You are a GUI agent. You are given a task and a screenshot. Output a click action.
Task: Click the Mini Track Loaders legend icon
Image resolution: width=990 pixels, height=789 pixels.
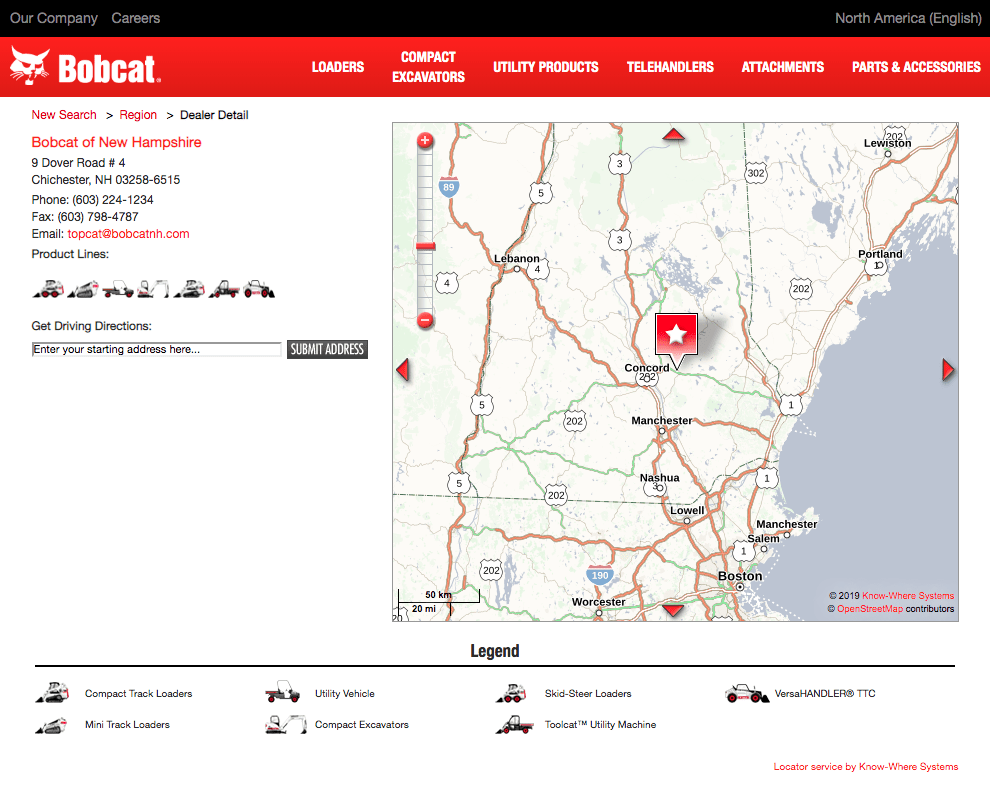(51, 725)
